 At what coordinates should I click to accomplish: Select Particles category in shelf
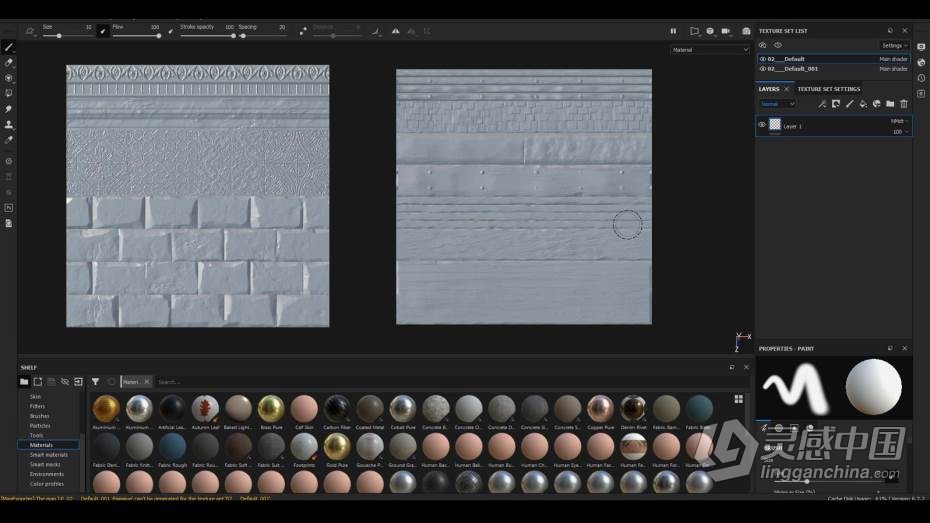click(x=40, y=426)
